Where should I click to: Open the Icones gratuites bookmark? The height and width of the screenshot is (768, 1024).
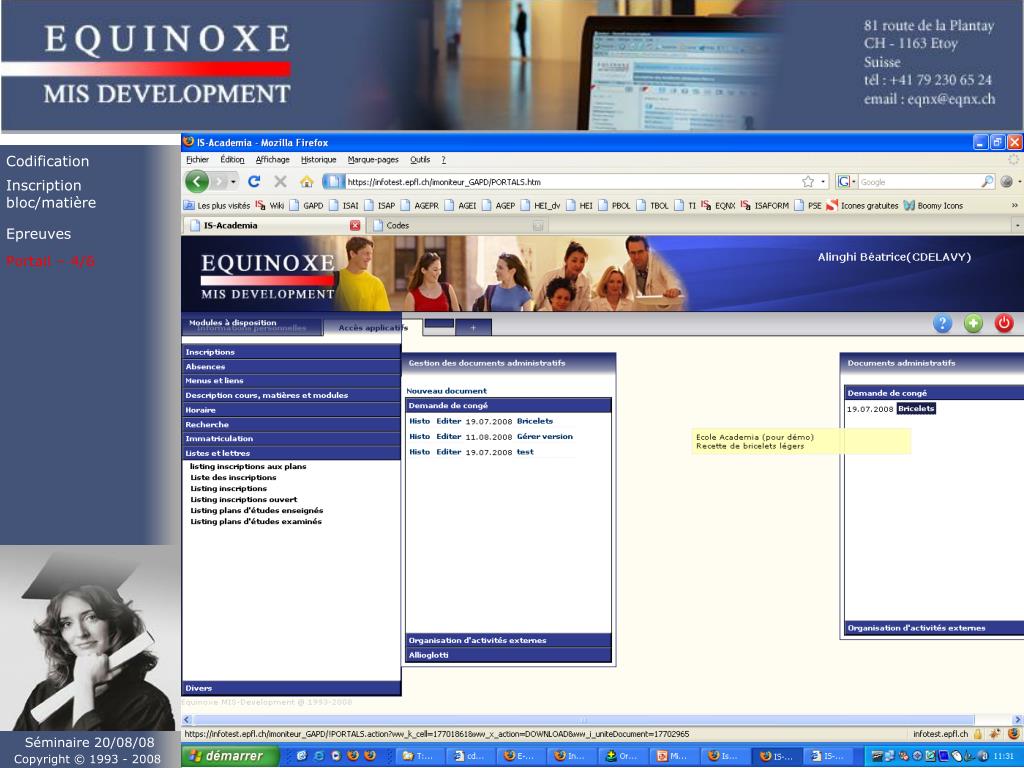[x=862, y=205]
